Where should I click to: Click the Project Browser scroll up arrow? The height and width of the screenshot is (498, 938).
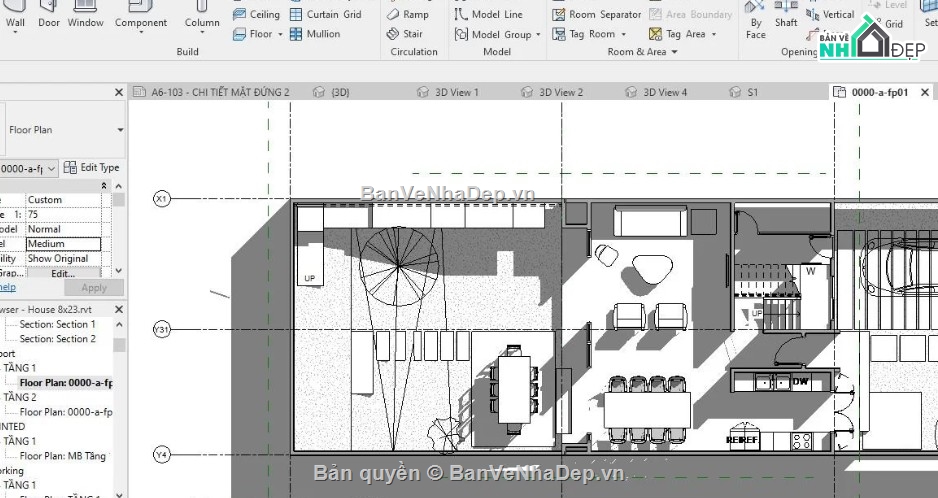pyautogui.click(x=119, y=324)
